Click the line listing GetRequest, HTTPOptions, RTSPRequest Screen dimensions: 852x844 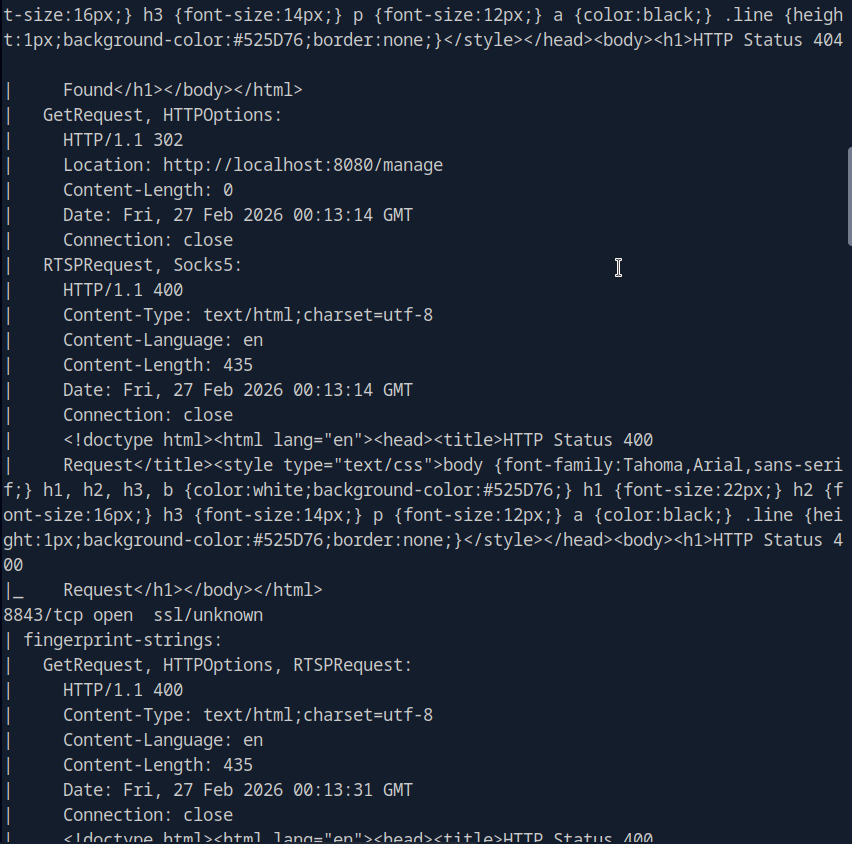(228, 665)
